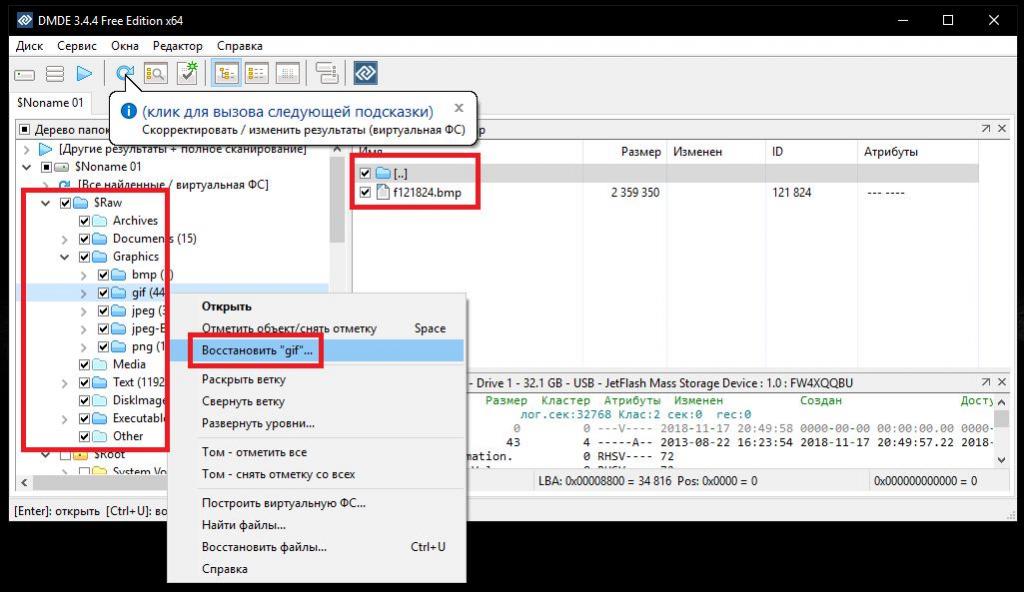Toggle checkbox for f121824.bmp file
This screenshot has width=1024, height=592.
point(365,193)
